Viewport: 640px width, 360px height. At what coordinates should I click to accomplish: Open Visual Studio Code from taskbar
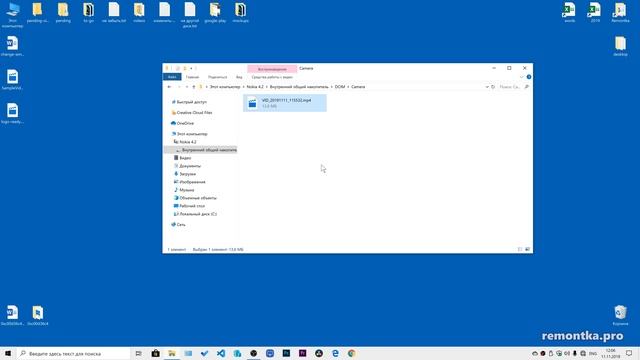(221, 353)
